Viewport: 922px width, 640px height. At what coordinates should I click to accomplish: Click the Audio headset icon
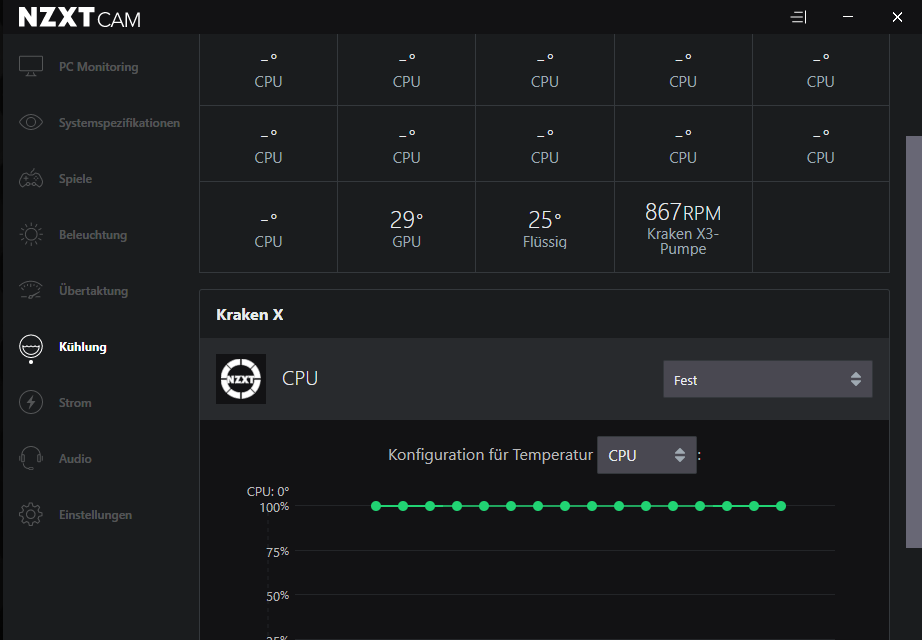coord(31,458)
